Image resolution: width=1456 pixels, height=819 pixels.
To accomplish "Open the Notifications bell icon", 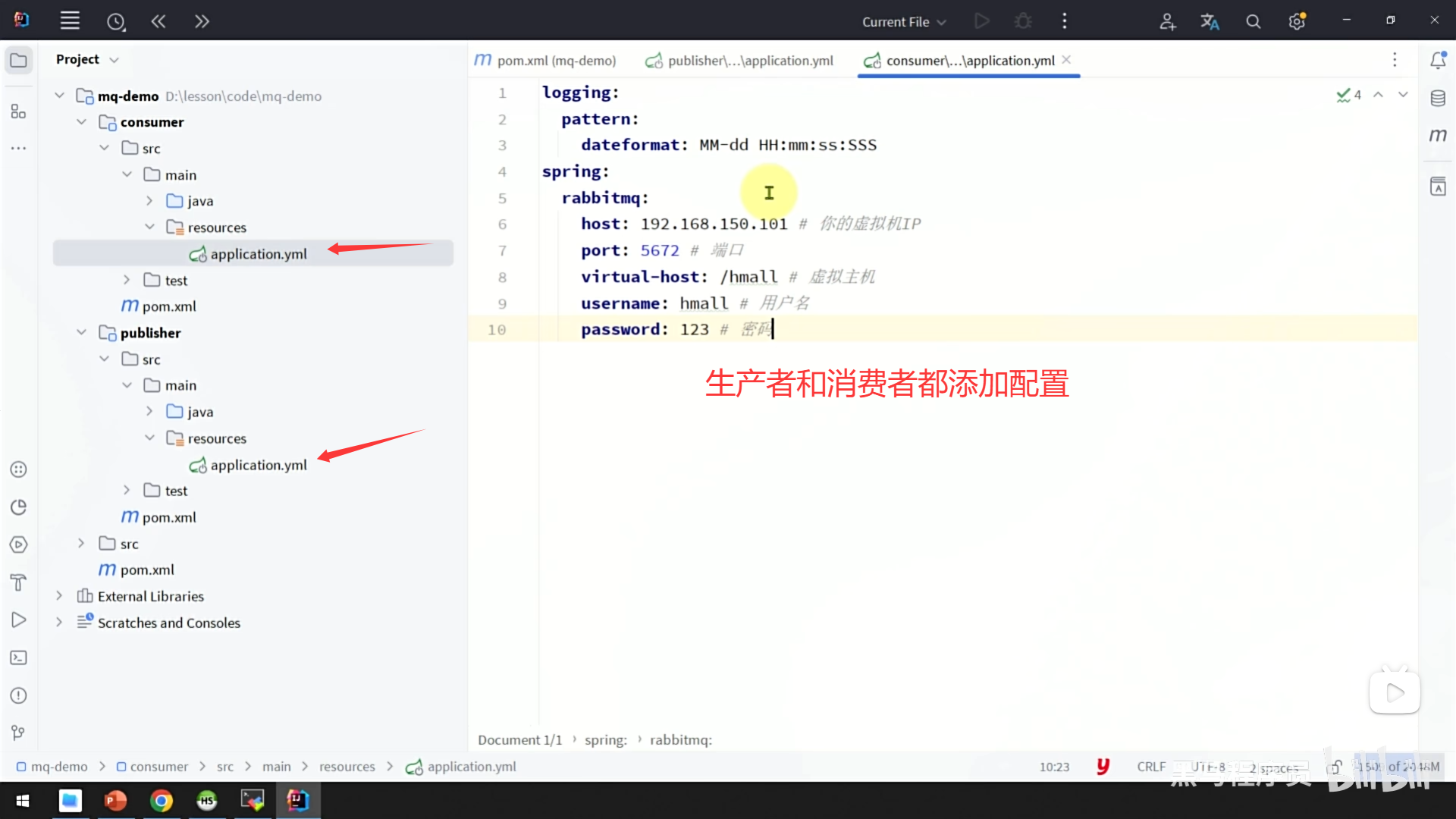I will pos(1438,60).
